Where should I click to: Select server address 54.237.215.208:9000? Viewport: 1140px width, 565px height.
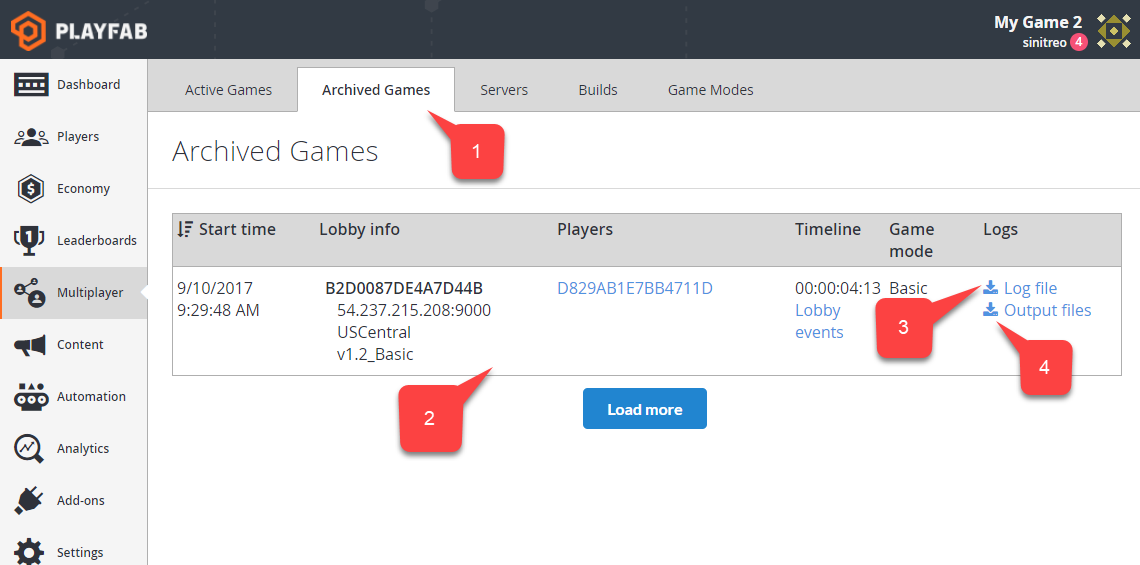(414, 310)
